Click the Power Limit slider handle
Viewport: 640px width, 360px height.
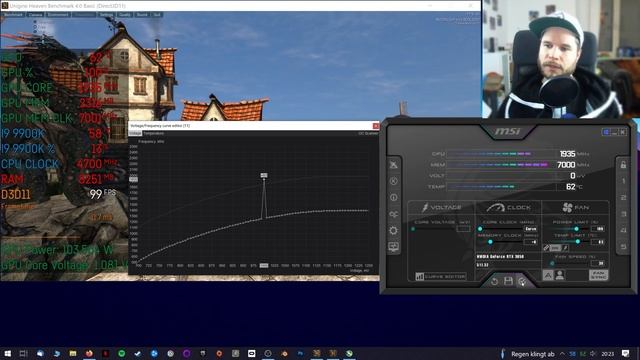coord(576,229)
